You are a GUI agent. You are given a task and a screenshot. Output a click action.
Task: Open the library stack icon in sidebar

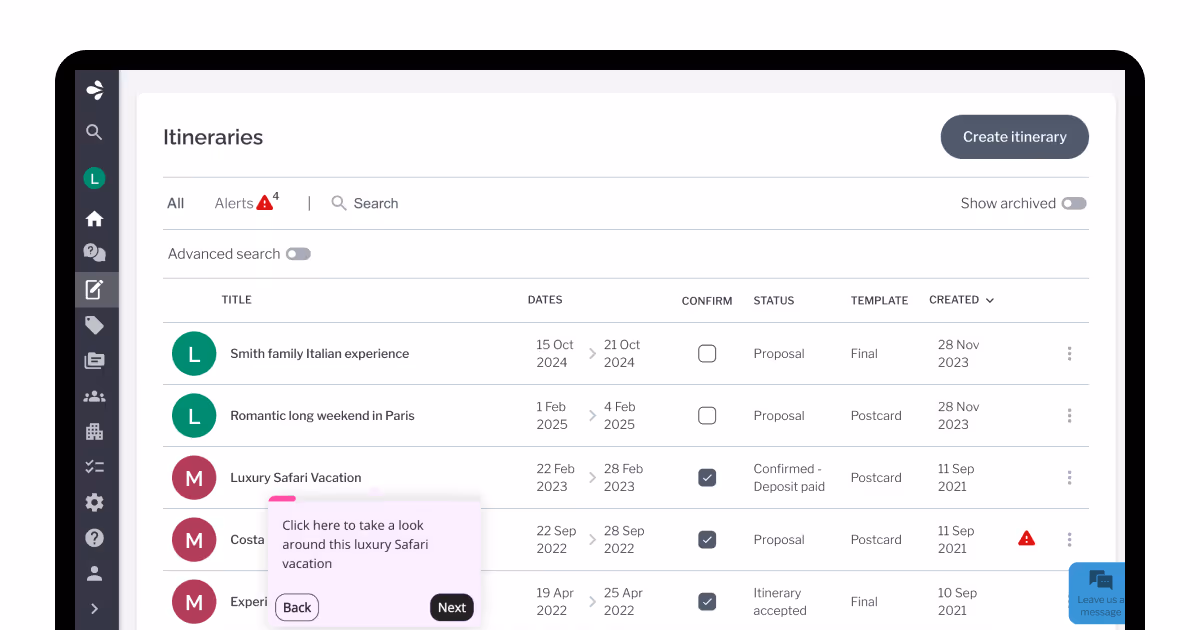(x=94, y=361)
